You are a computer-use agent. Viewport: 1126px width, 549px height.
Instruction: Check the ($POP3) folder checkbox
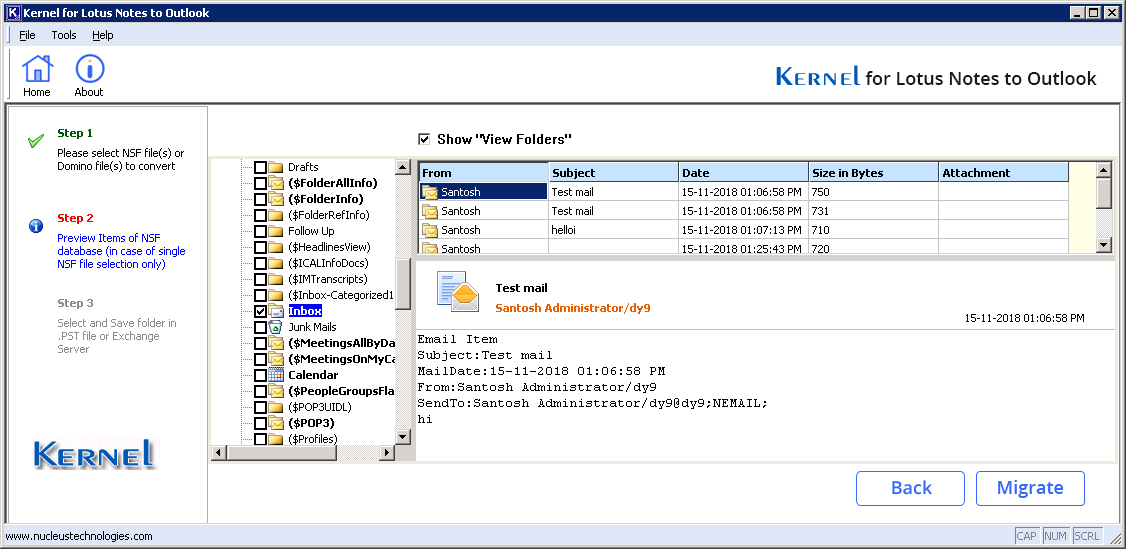260,423
